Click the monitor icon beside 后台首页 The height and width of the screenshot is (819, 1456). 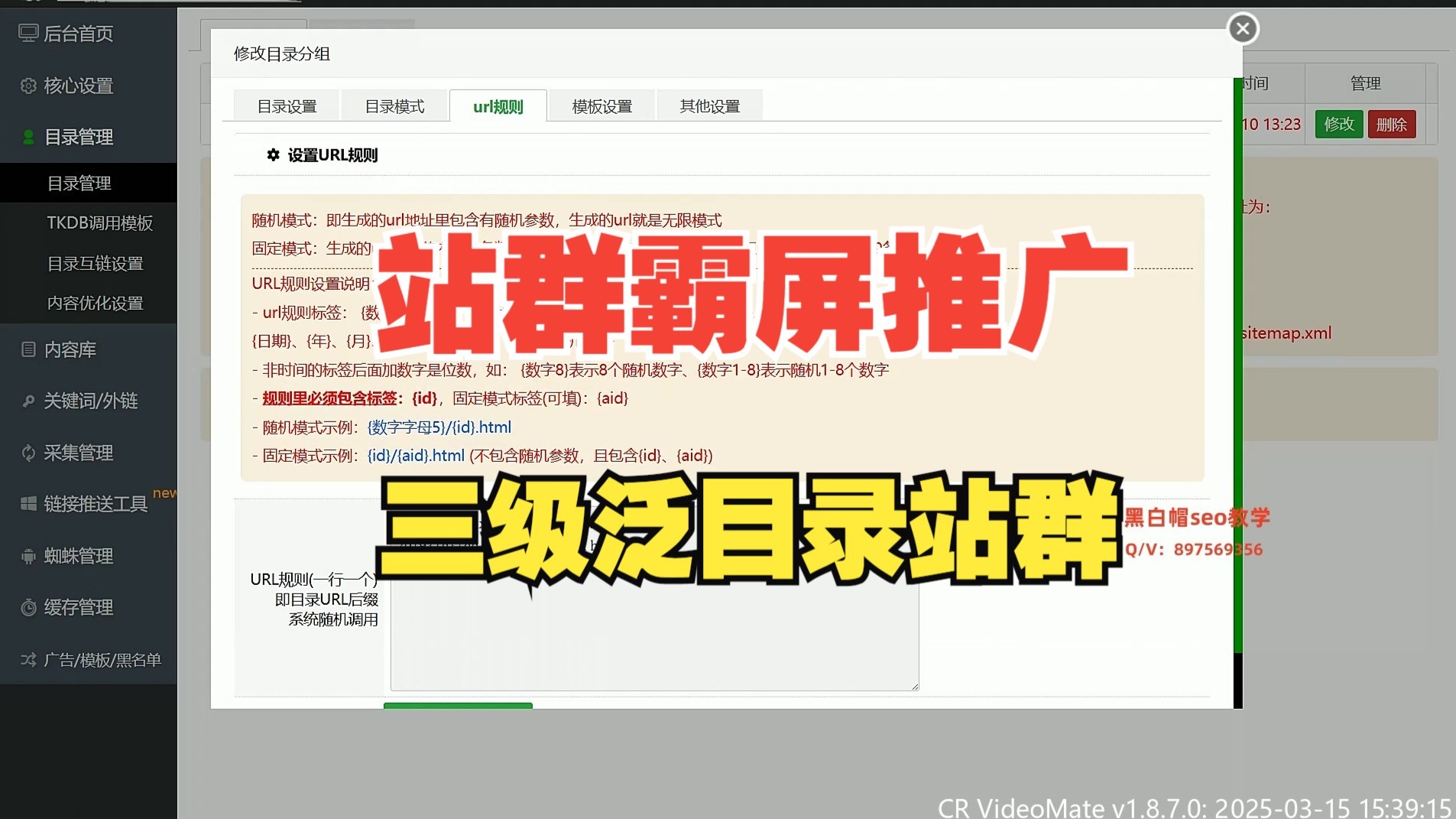coord(28,33)
